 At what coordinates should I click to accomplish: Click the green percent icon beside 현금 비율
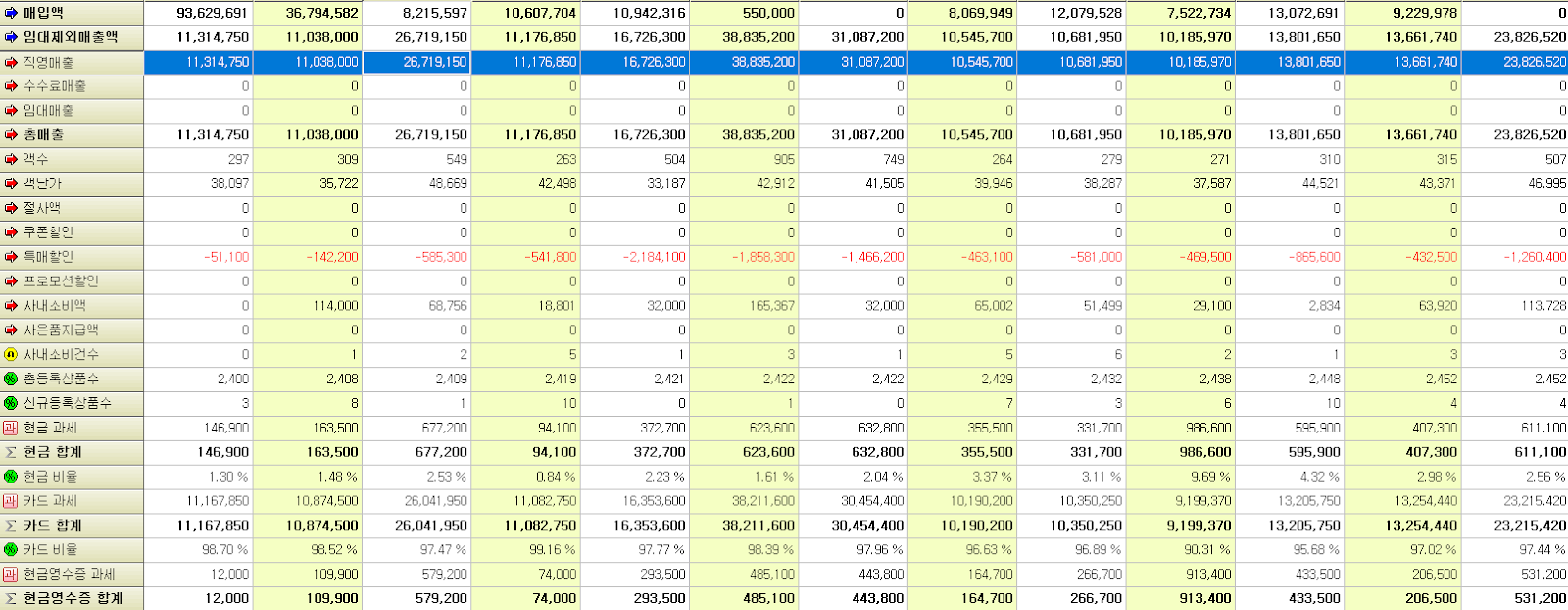tap(11, 477)
